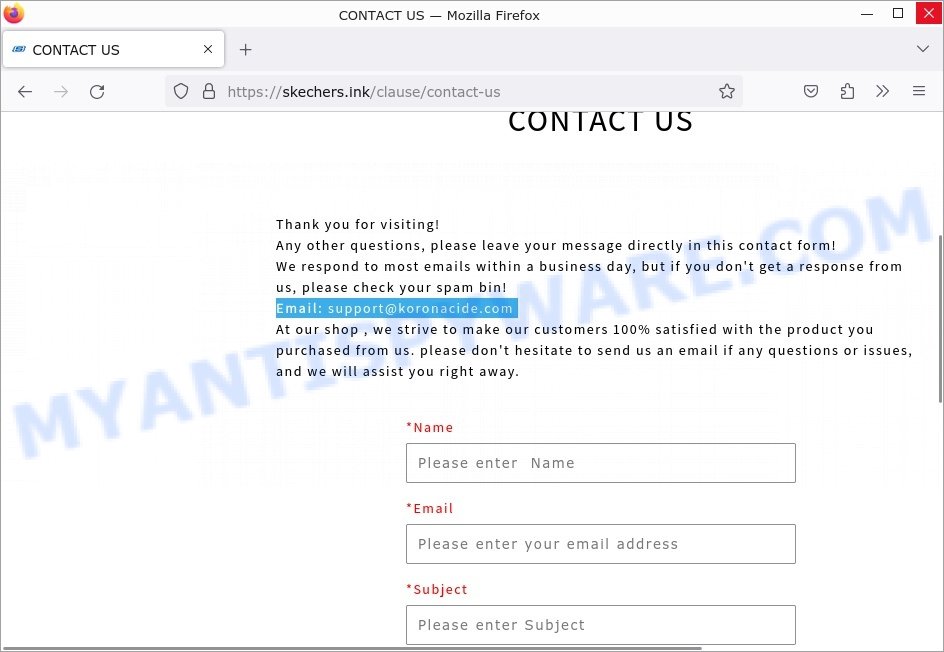The height and width of the screenshot is (652, 944).
Task: Bookmark this page with star icon
Action: 727,92
